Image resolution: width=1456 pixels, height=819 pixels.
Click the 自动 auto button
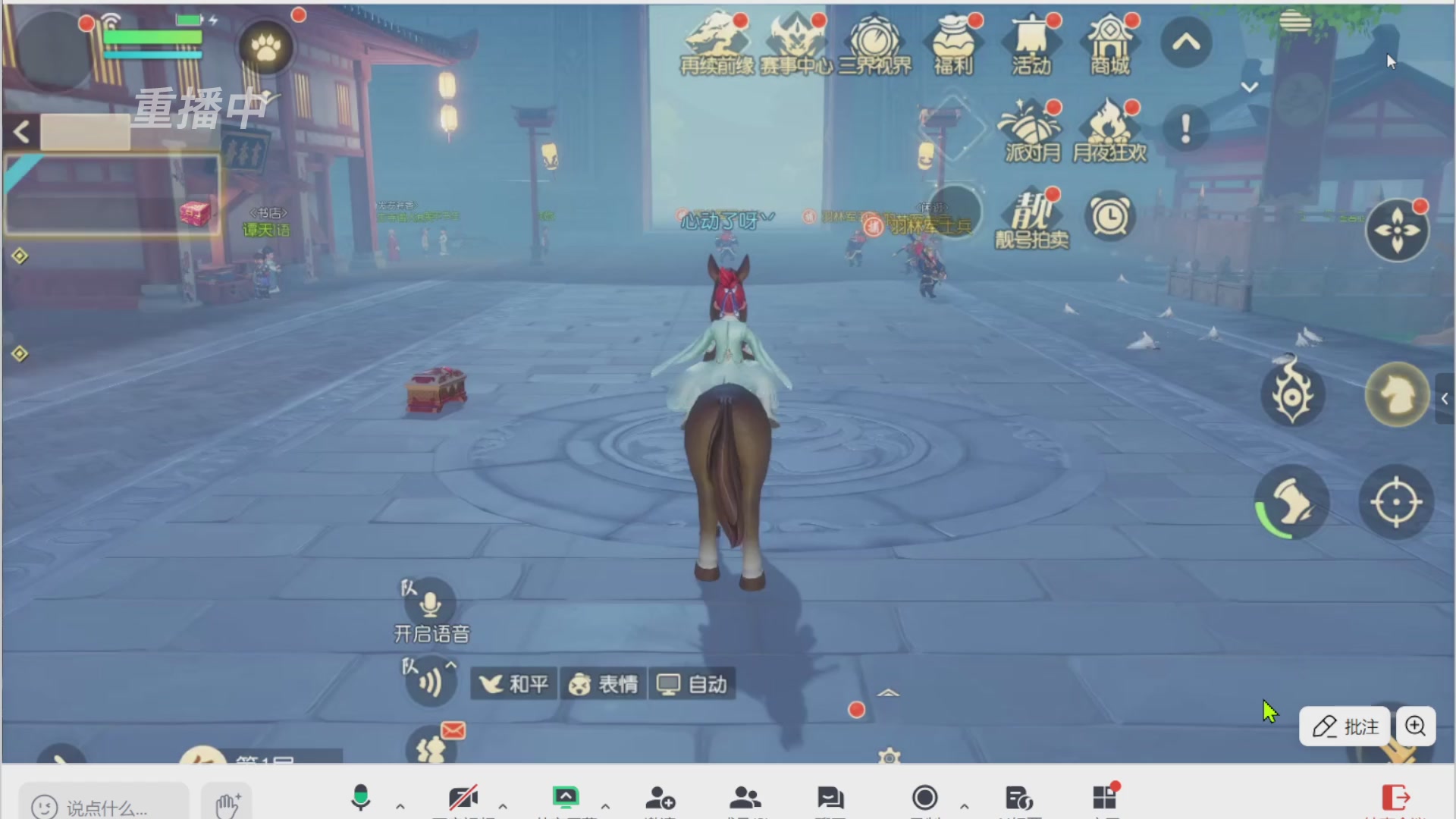(692, 684)
